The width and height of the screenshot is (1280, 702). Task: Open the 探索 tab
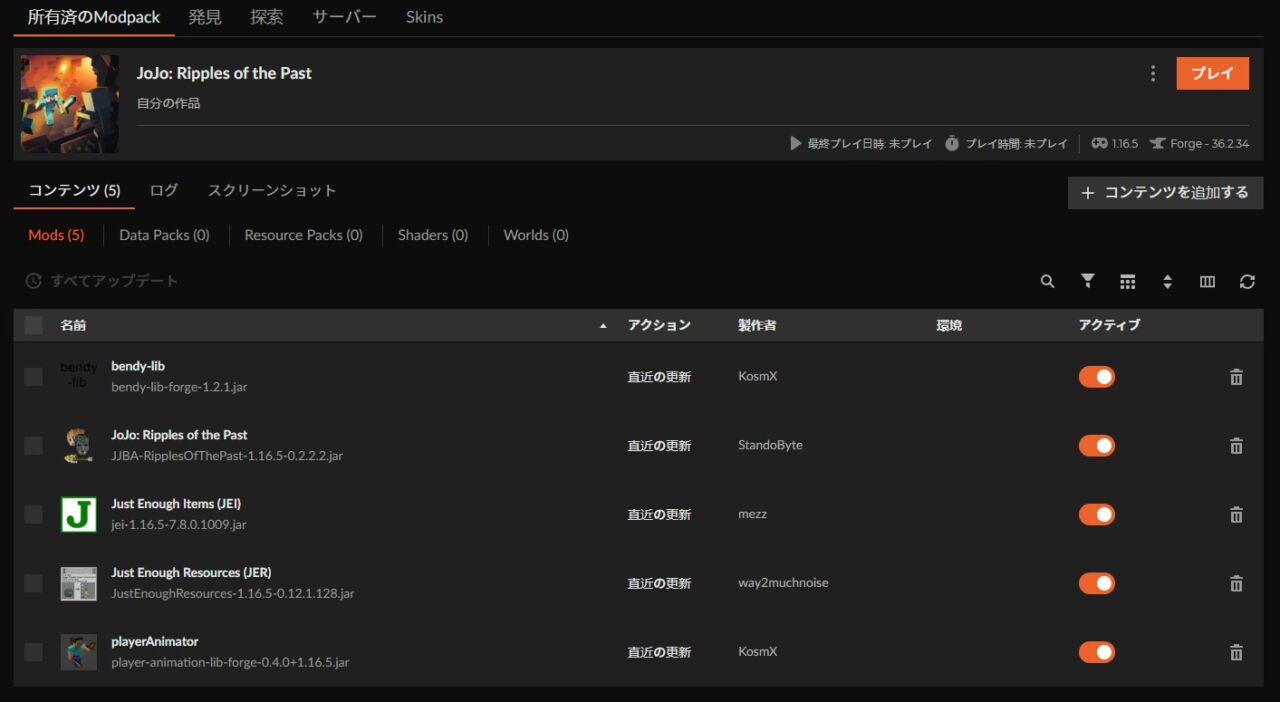coord(267,17)
